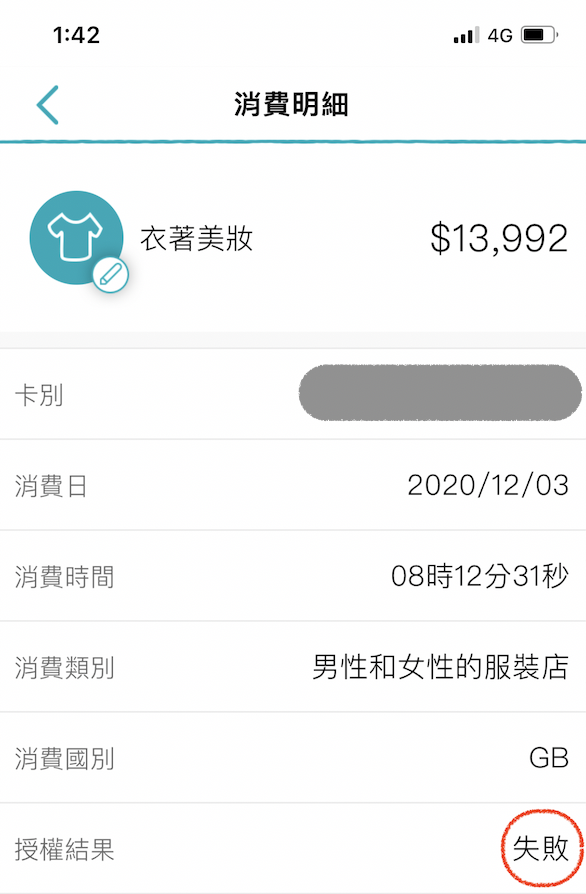Tap 男性和女性的服裝店 category value
Viewport: 586px width, 894px height.
click(x=440, y=667)
